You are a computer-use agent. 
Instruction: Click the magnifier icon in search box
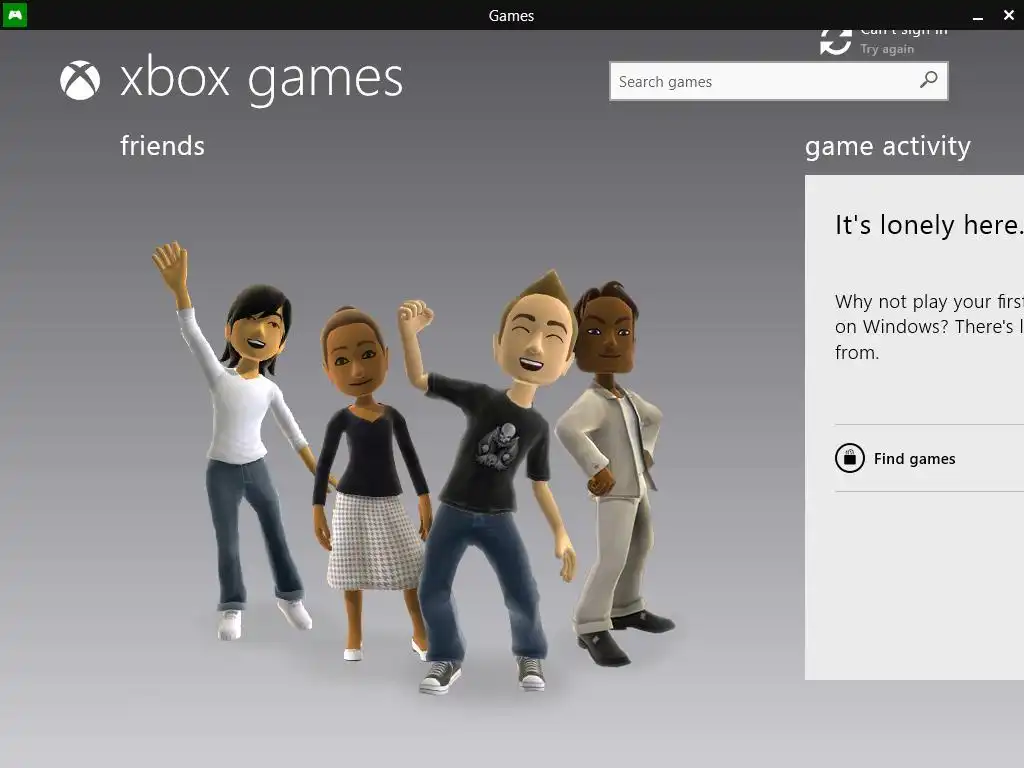tap(928, 80)
